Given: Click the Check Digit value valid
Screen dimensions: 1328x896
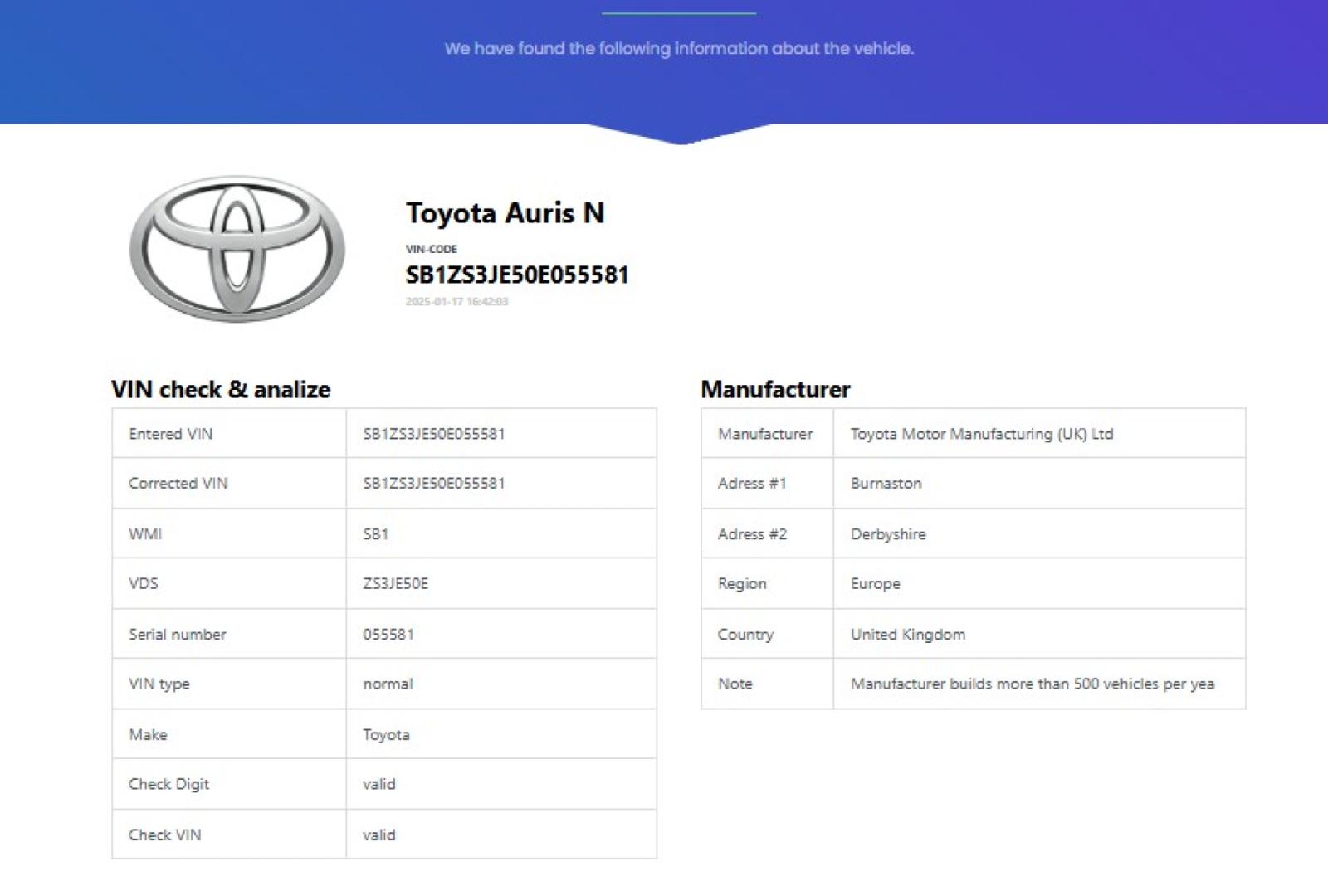Looking at the screenshot, I should pyautogui.click(x=378, y=784).
